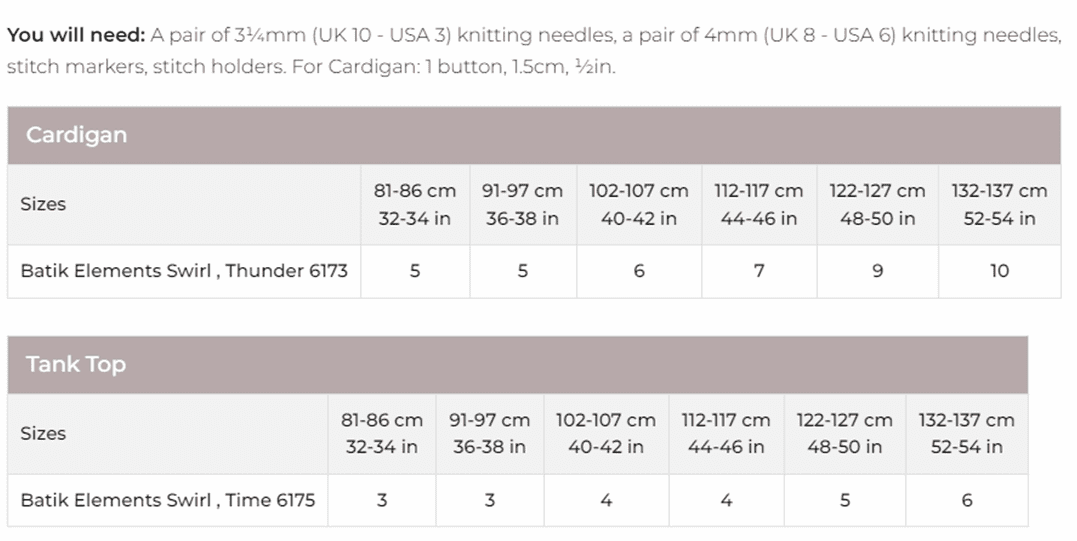
Task: Click the Time 6175 quantity cell showing 5
Action: (845, 500)
